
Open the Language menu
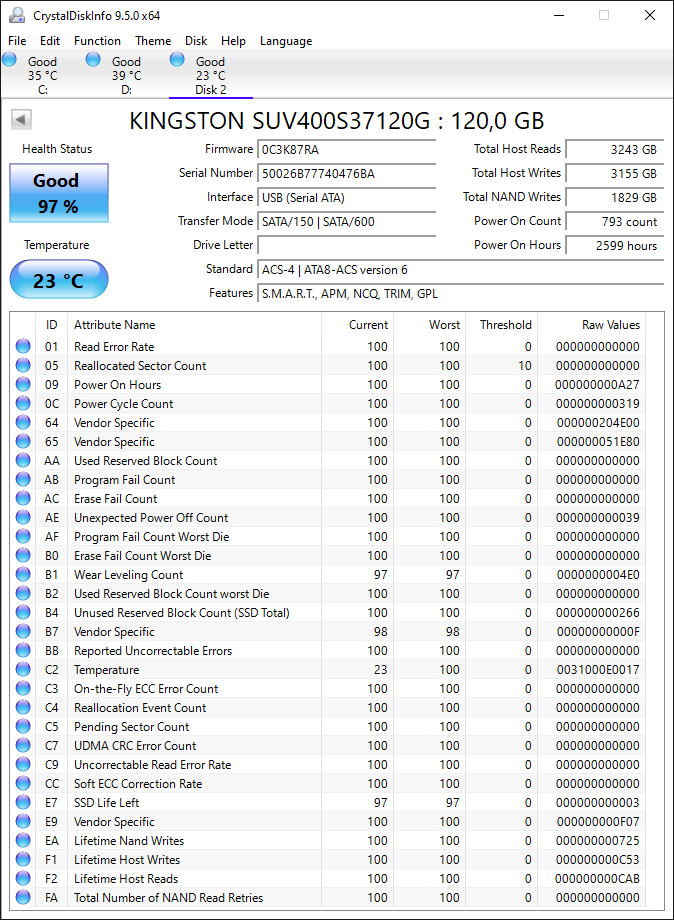[286, 40]
